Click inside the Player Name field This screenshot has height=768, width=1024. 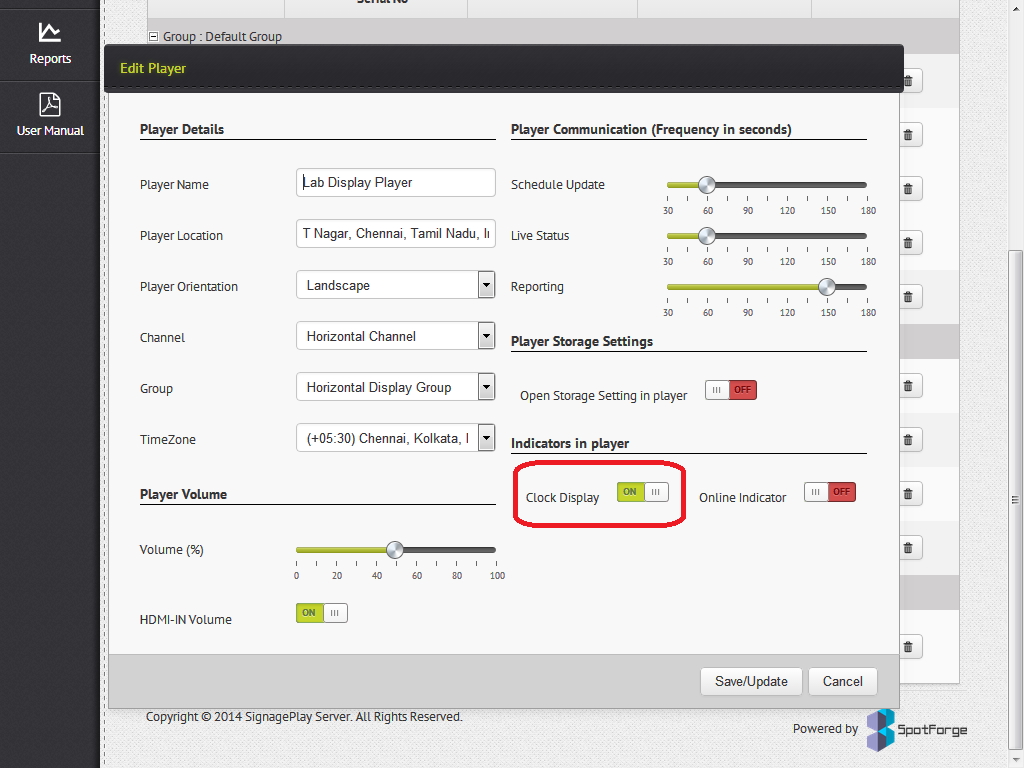pyautogui.click(x=395, y=182)
